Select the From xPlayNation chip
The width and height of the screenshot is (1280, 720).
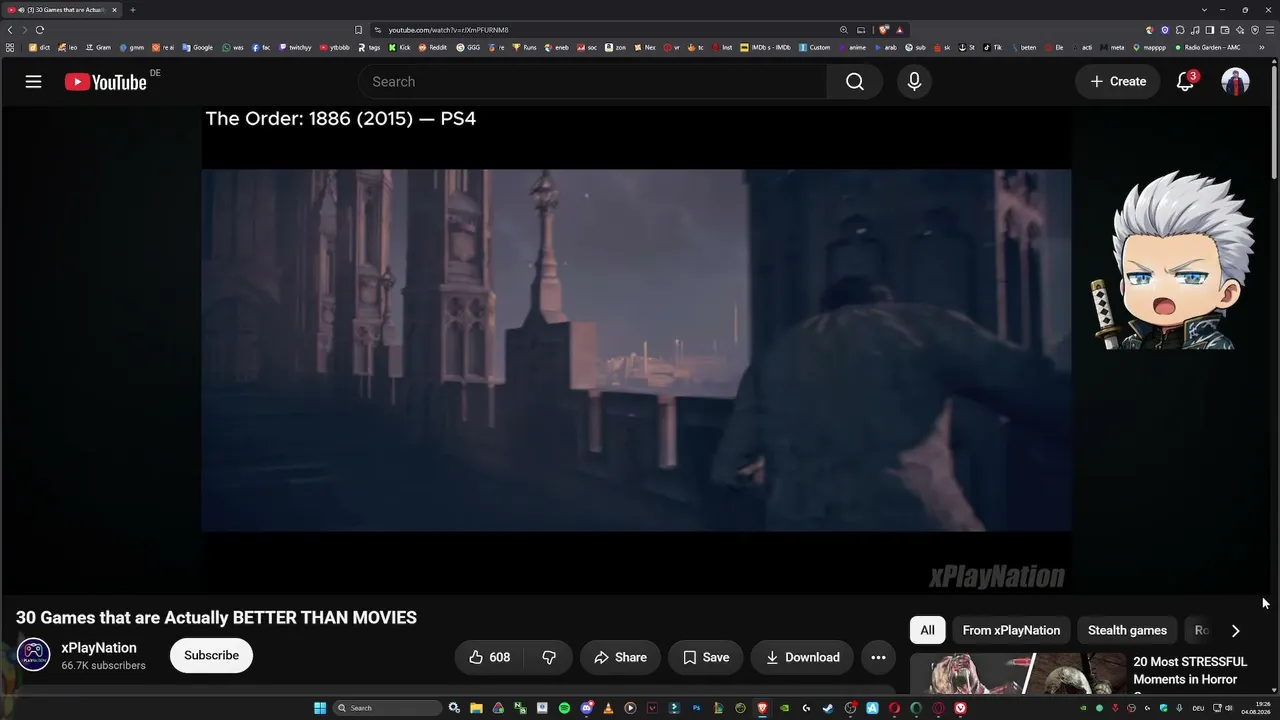coord(1011,630)
